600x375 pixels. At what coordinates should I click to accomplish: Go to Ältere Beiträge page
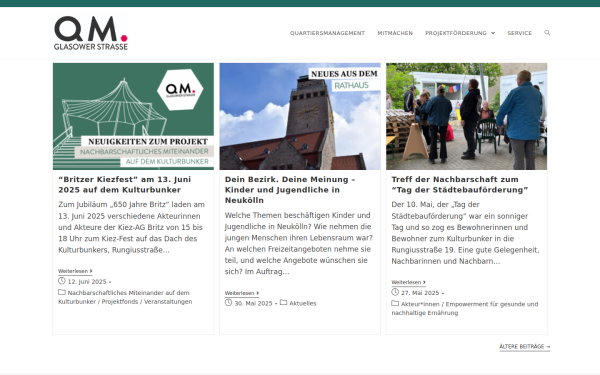point(524,347)
